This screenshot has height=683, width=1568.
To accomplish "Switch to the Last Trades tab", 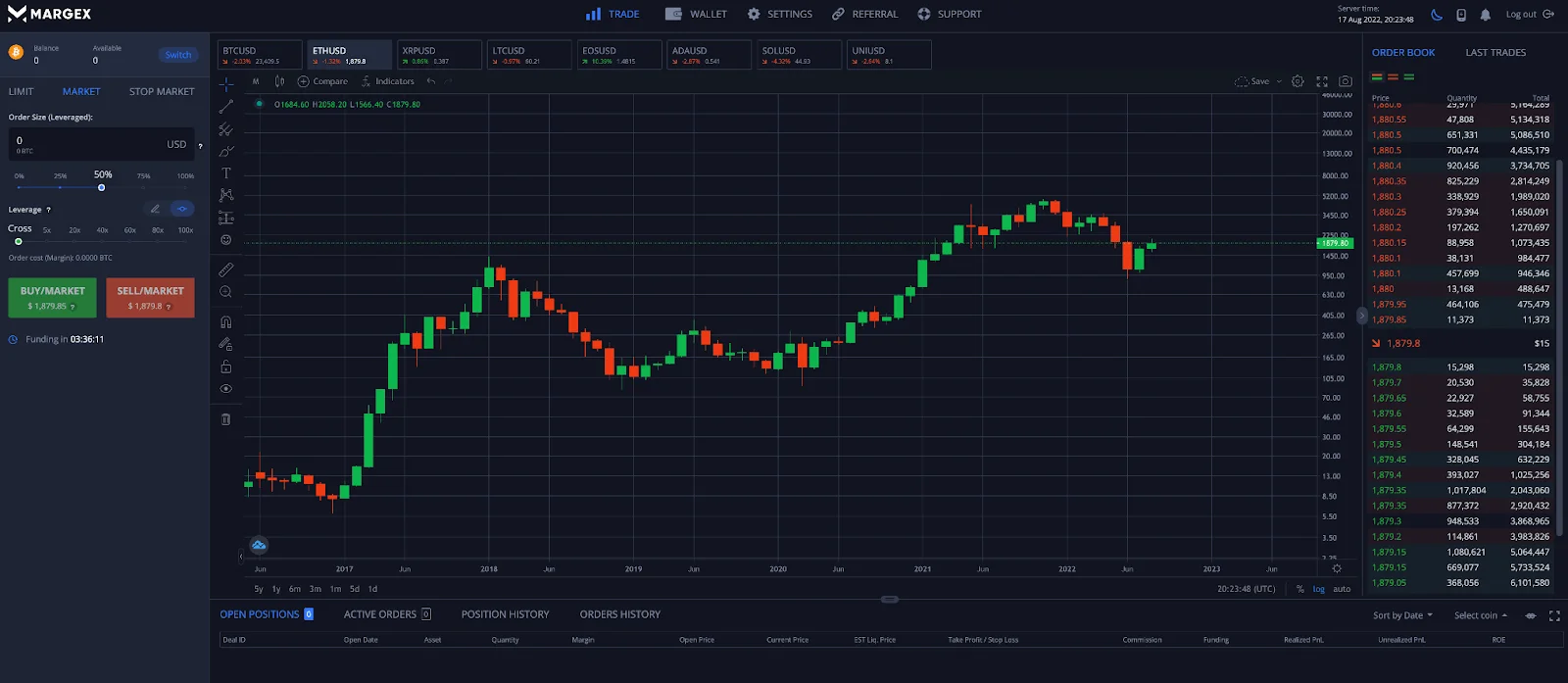I will [x=1494, y=53].
